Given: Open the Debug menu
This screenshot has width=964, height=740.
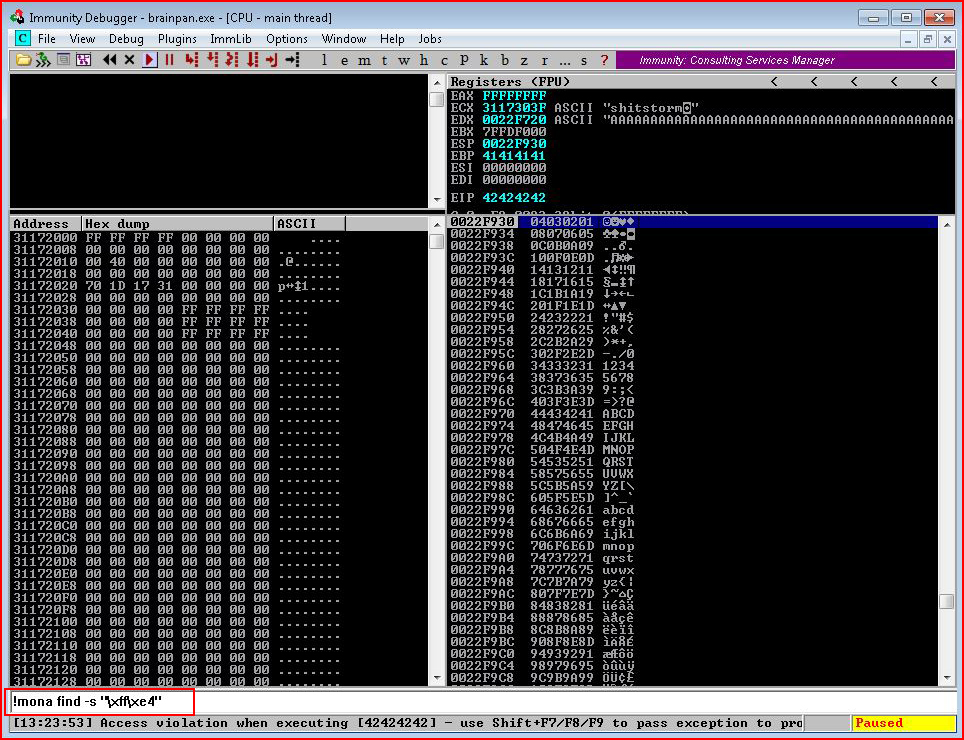Looking at the screenshot, I should pyautogui.click(x=126, y=39).
